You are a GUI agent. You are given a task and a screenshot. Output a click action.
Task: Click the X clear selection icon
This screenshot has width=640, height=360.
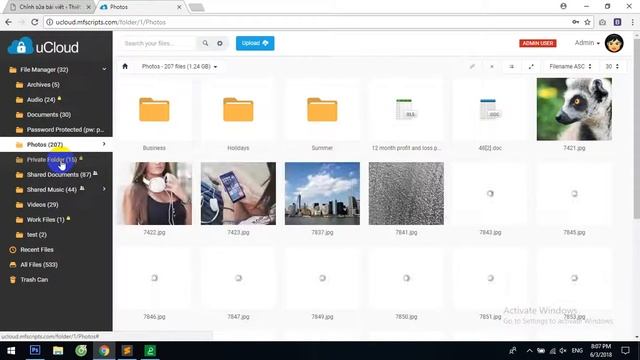(492, 67)
